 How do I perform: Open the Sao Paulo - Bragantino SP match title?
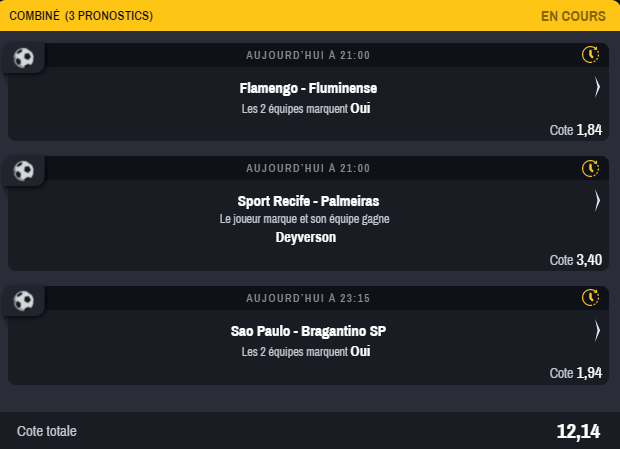308,331
